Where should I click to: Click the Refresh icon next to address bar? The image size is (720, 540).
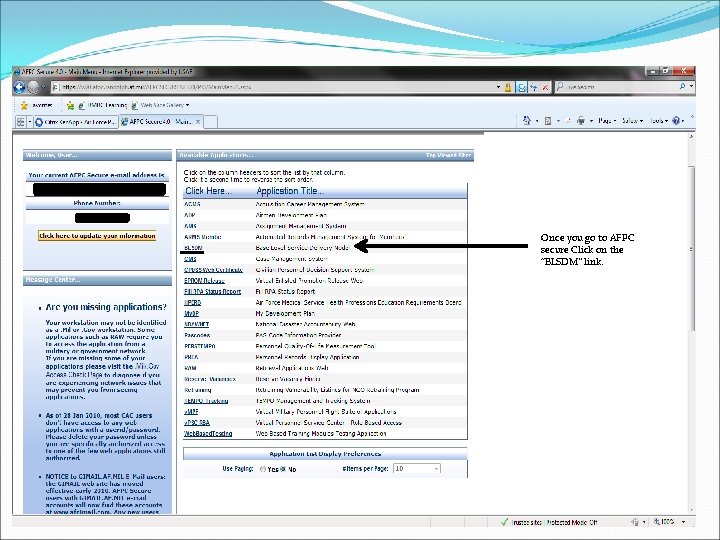(x=533, y=87)
